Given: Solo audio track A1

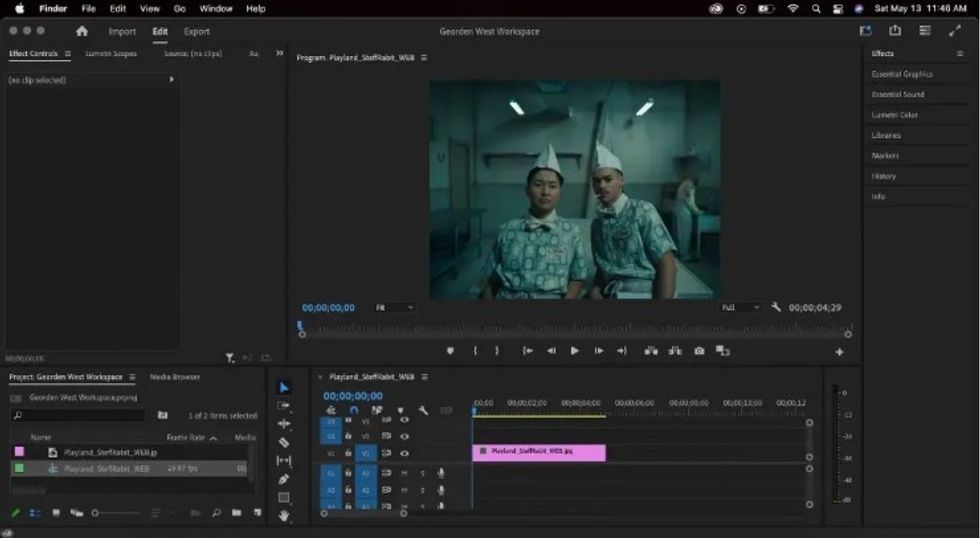Looking at the screenshot, I should [x=422, y=473].
